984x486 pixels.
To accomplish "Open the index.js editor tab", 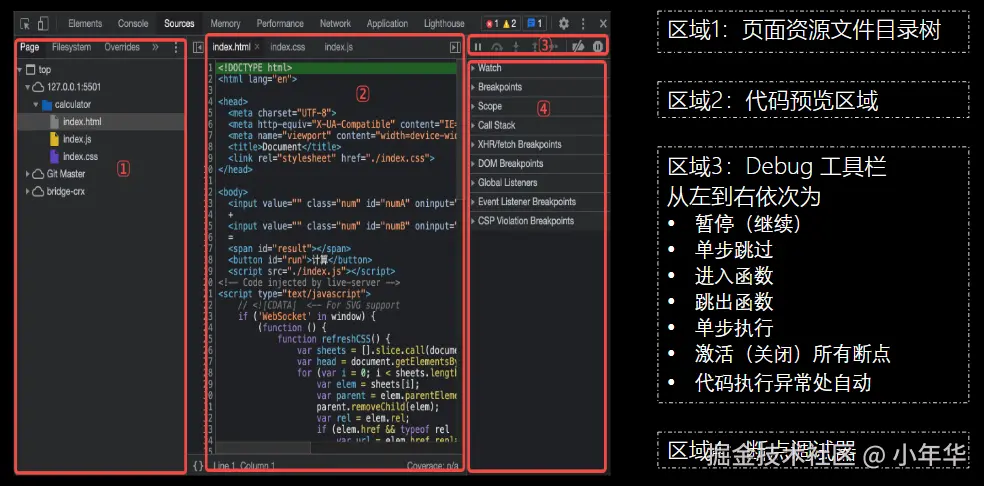I will coord(339,47).
